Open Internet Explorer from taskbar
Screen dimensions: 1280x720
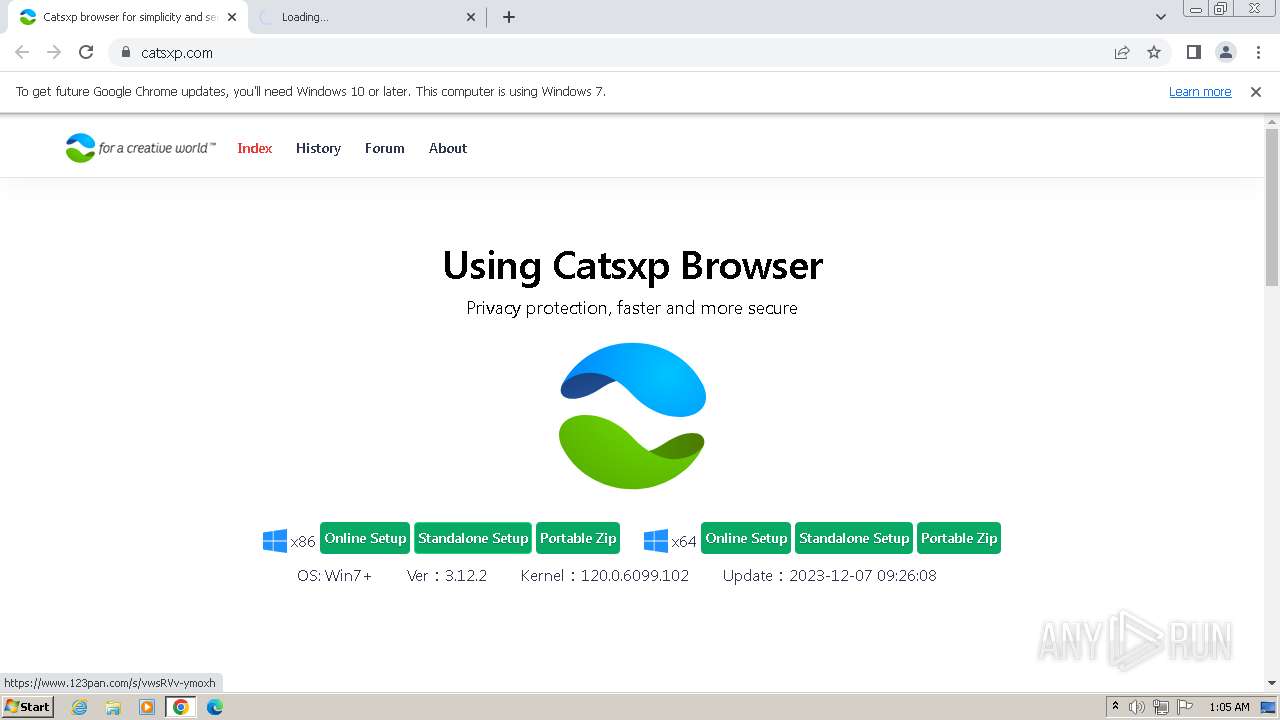80,707
